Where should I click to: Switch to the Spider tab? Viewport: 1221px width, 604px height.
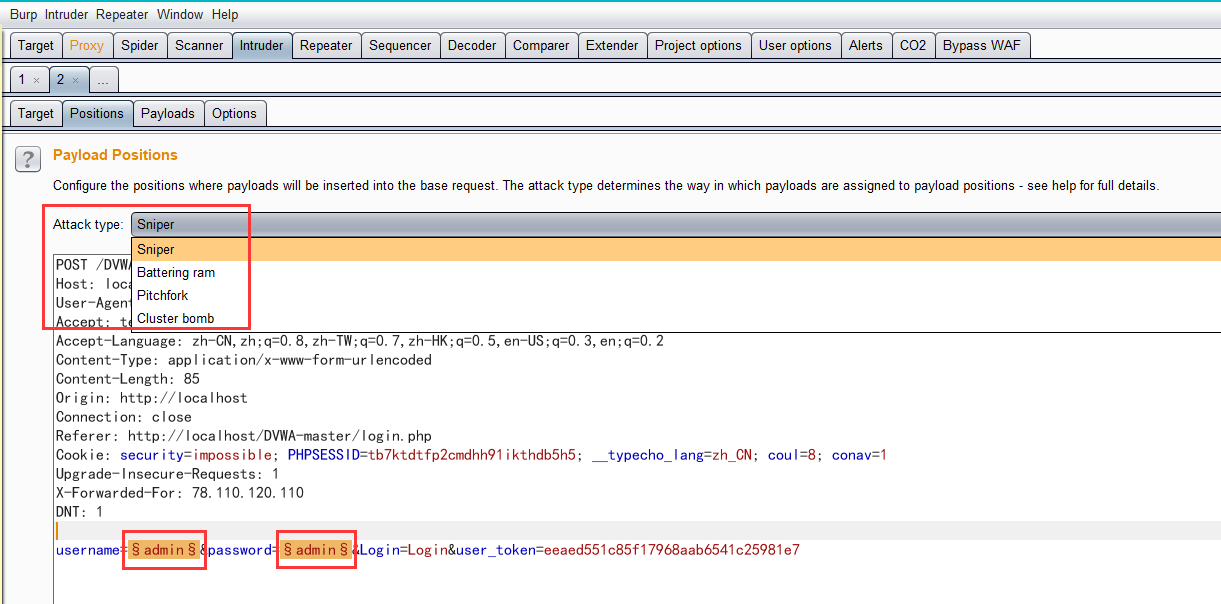click(140, 45)
